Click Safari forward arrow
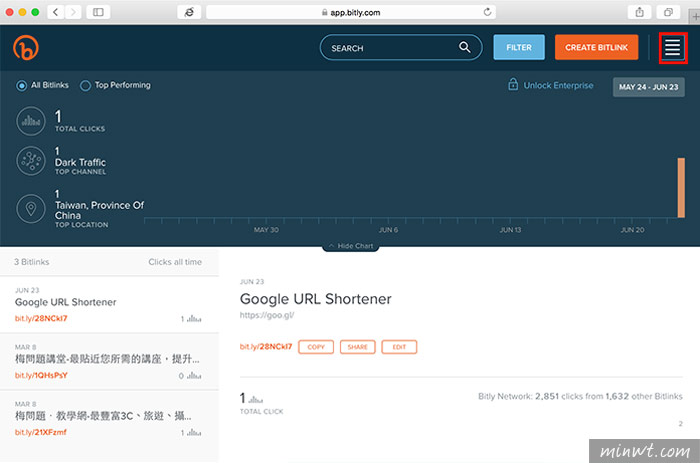 point(73,12)
